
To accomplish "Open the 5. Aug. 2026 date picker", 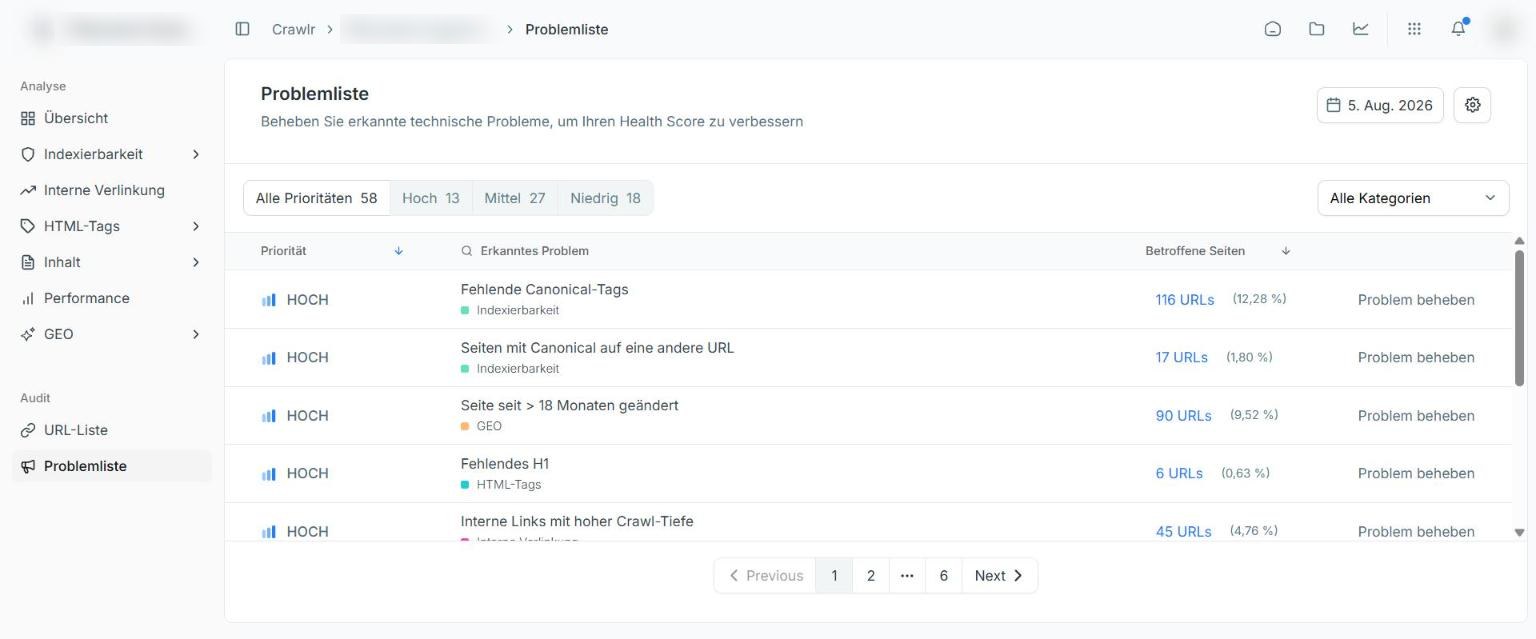I will point(1380,105).
